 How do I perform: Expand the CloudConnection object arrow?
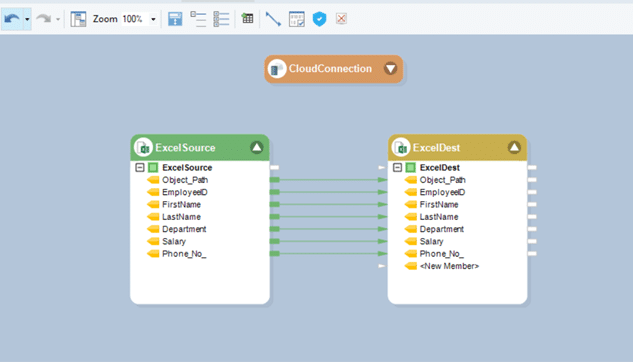pyautogui.click(x=390, y=69)
